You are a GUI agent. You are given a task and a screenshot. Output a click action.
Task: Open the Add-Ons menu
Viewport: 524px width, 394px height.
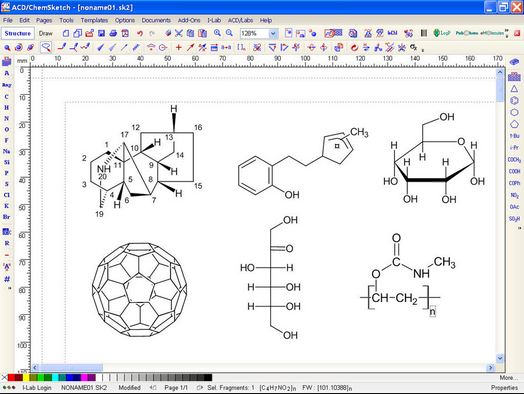pyautogui.click(x=189, y=20)
